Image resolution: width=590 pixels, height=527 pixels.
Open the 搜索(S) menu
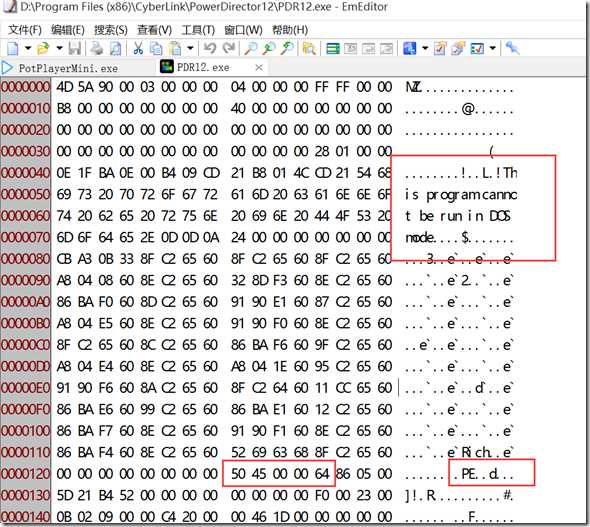(111, 30)
